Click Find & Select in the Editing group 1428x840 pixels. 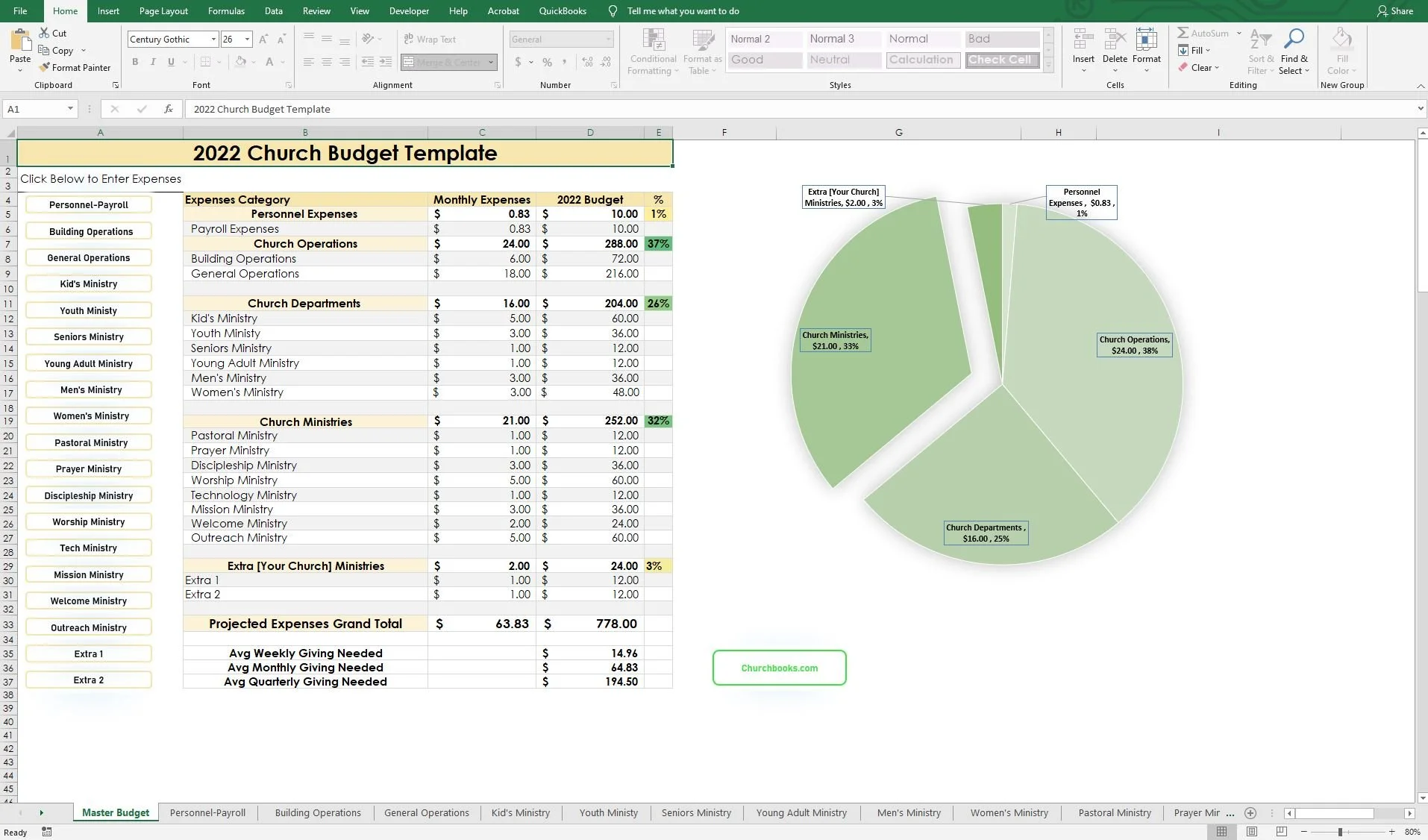click(1295, 51)
